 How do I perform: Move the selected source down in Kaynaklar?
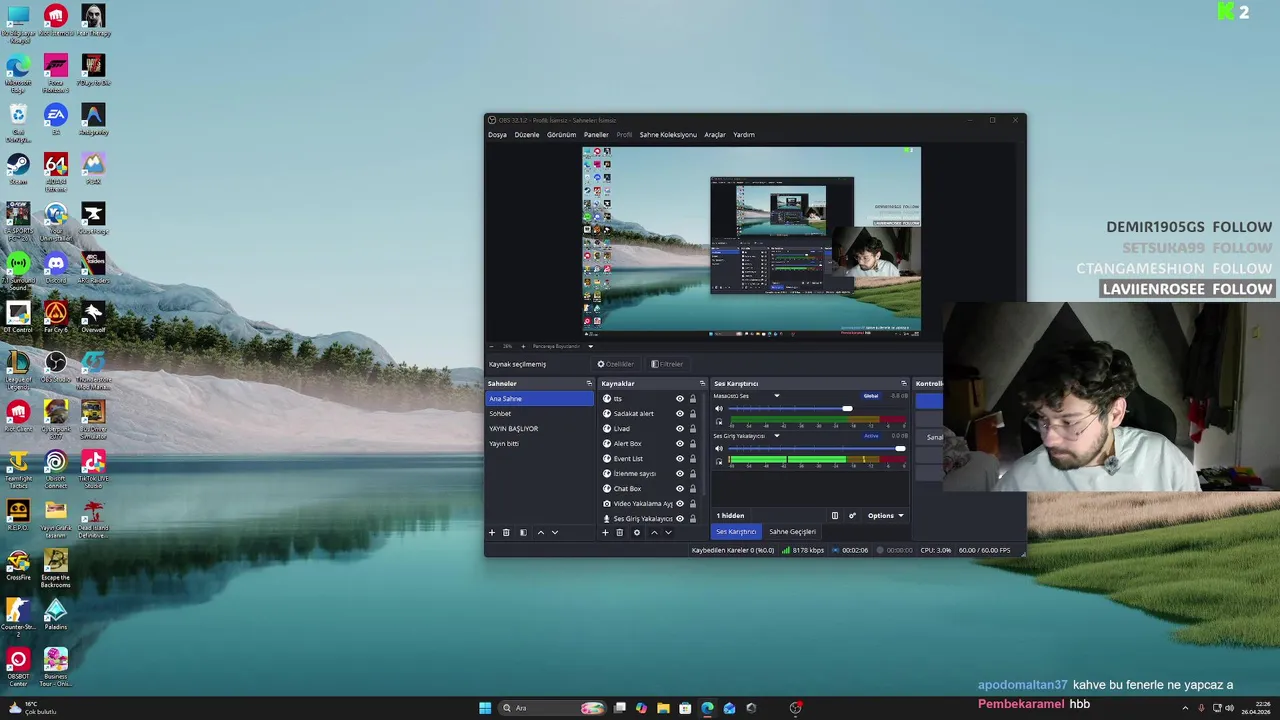click(668, 533)
